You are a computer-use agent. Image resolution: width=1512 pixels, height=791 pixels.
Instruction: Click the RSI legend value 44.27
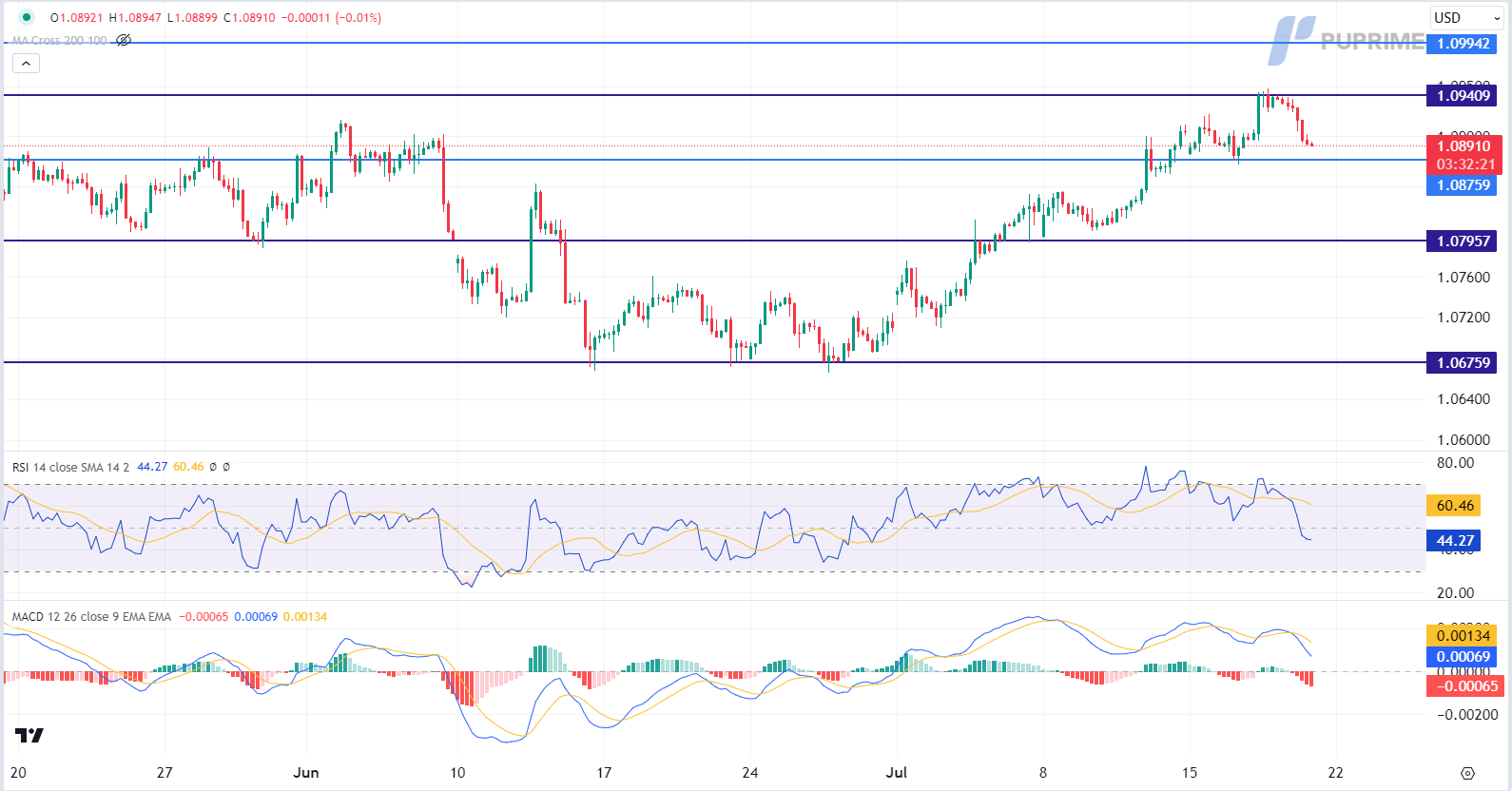pos(152,467)
